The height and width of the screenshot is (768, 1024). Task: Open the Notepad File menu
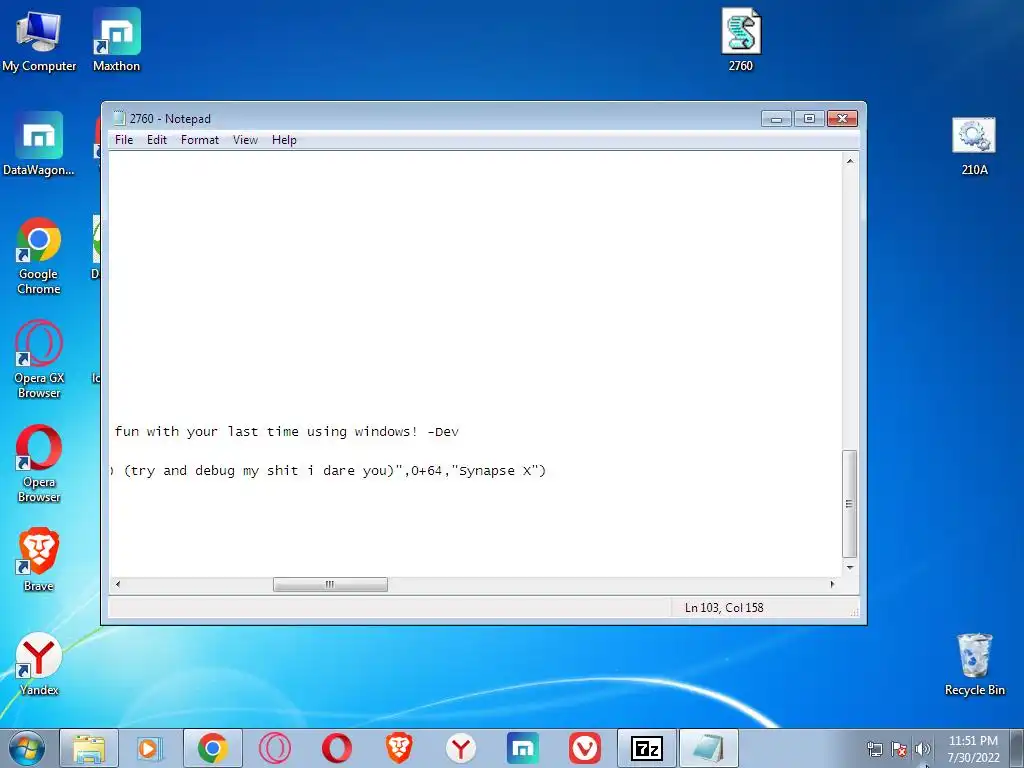point(124,140)
